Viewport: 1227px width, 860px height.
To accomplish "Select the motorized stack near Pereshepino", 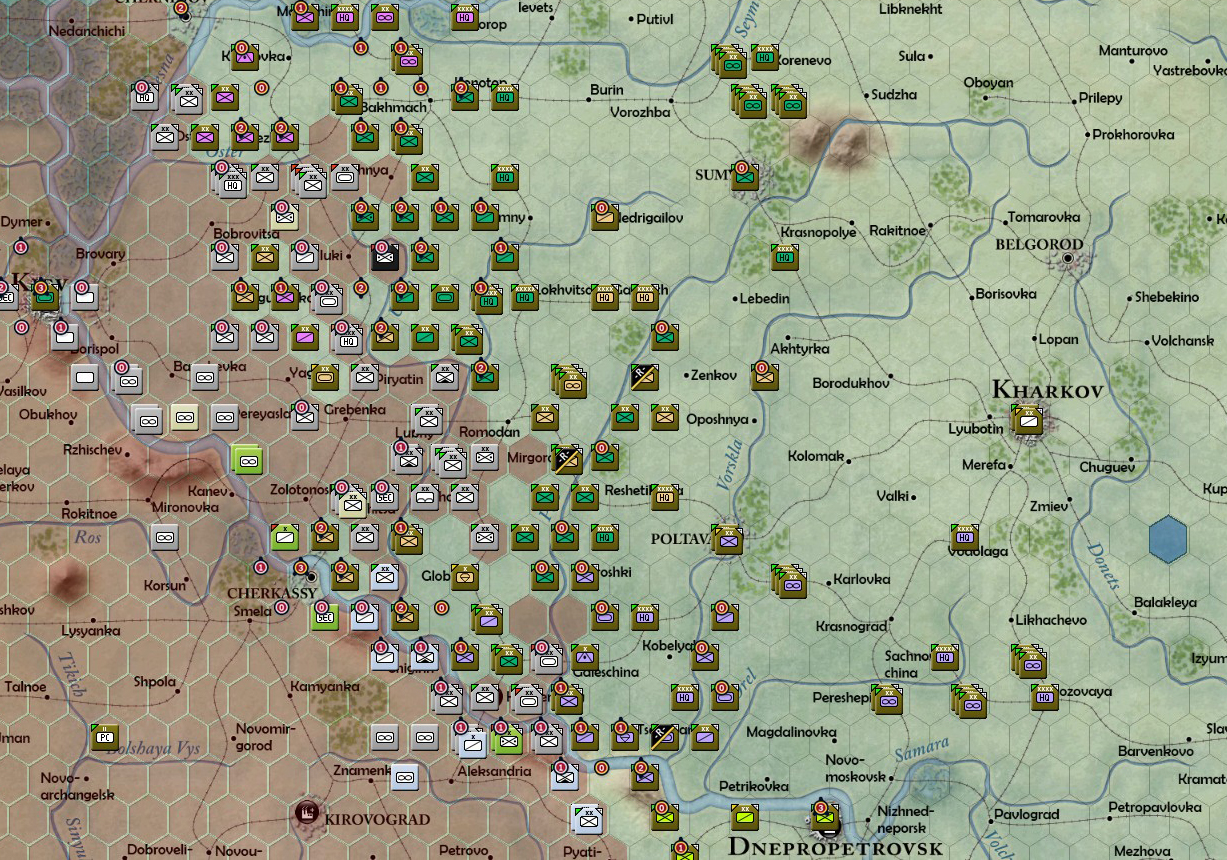I will [888, 700].
